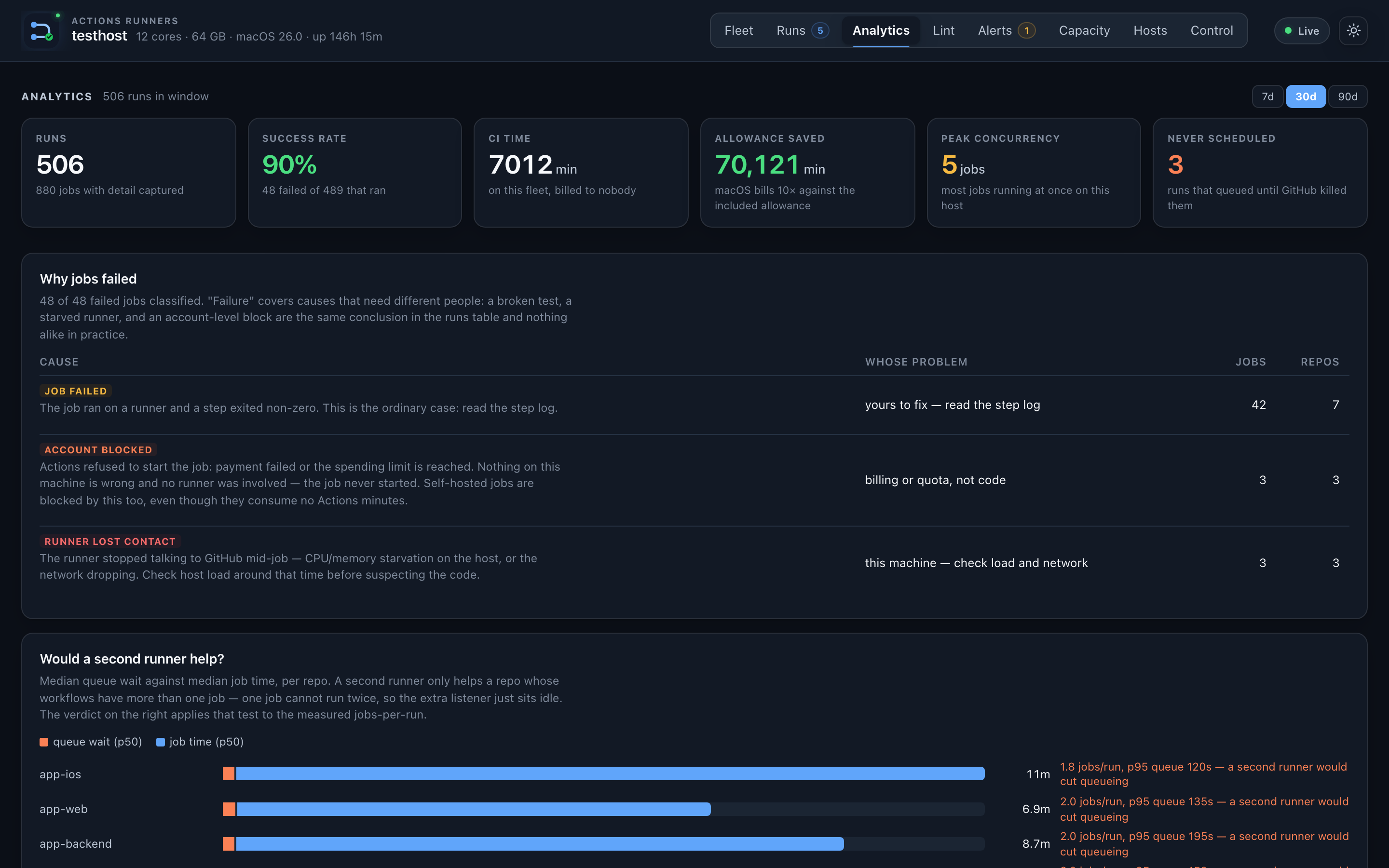Click '48 failed of 489 that ran'

coord(324,190)
